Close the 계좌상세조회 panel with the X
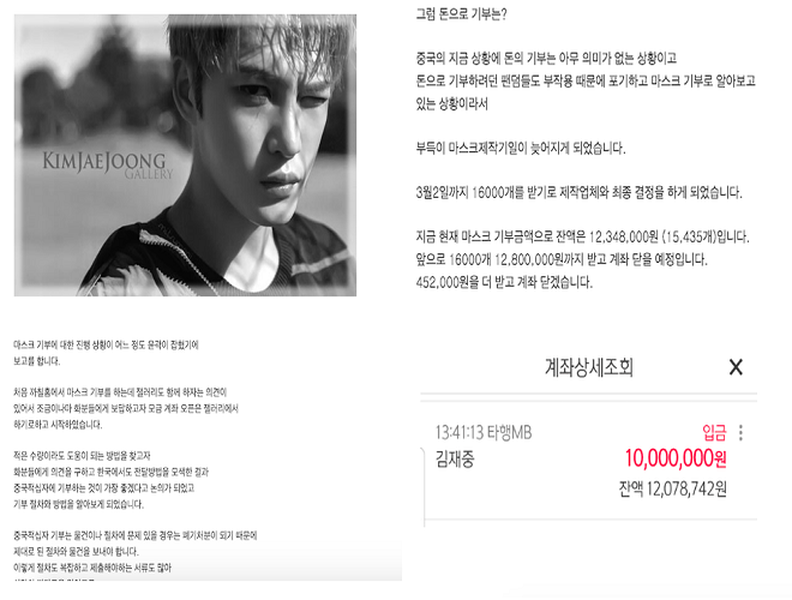This screenshot has height=600, width=792. click(736, 367)
